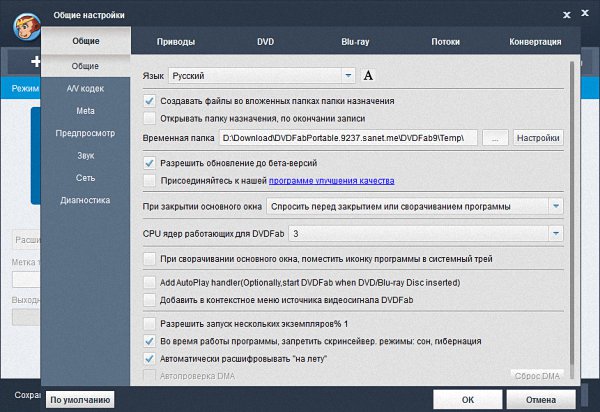Click the Режим tab in main window
The width and height of the screenshot is (600, 412).
[25, 89]
